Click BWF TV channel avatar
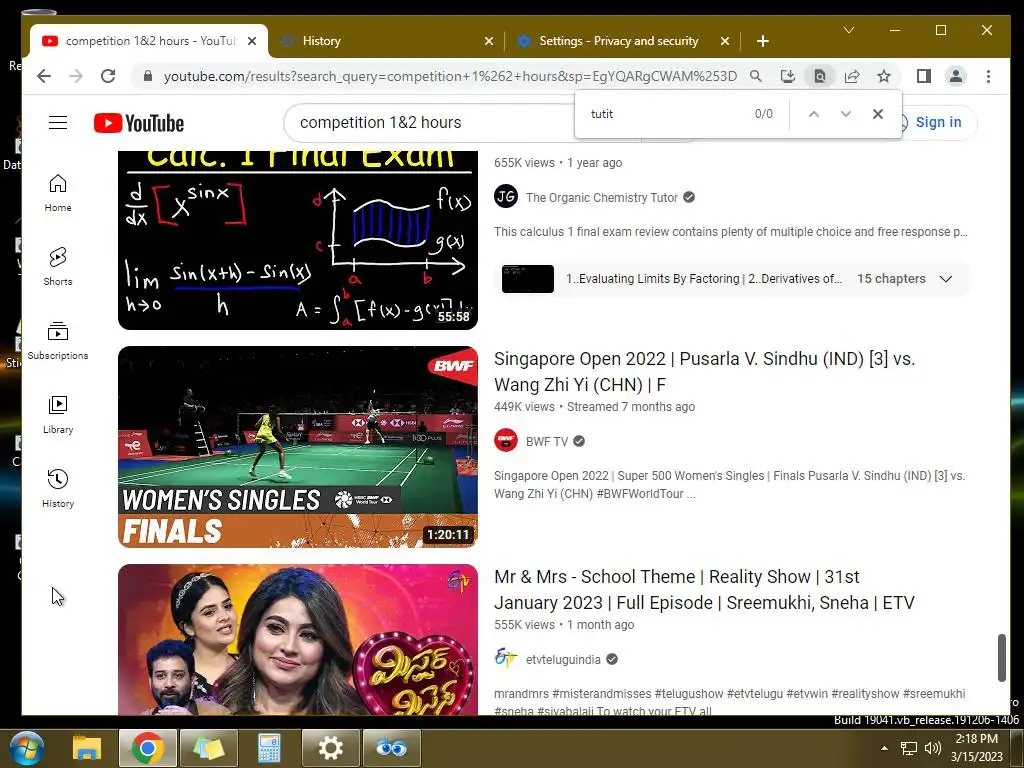 (506, 441)
